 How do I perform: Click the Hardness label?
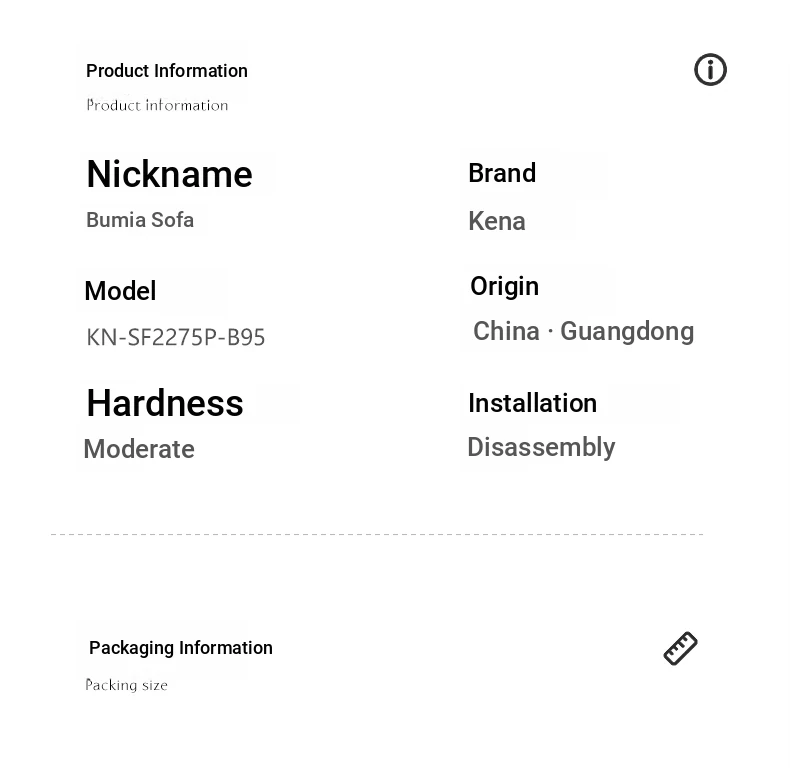pos(165,403)
